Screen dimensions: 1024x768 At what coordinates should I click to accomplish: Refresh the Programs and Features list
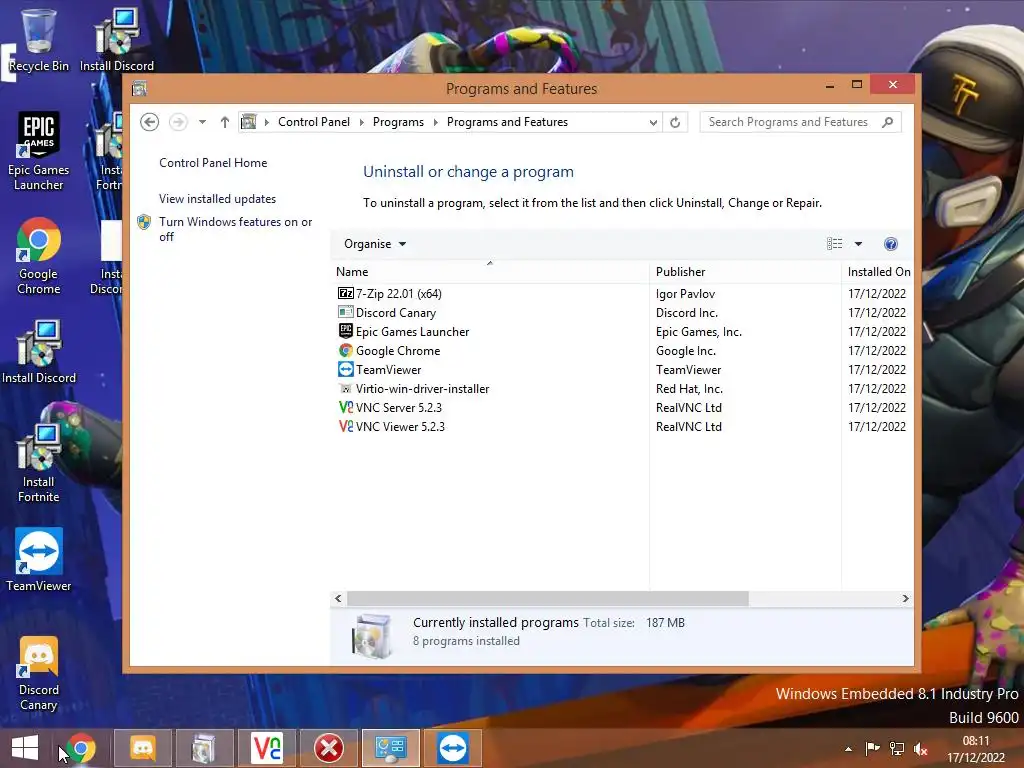pos(675,122)
